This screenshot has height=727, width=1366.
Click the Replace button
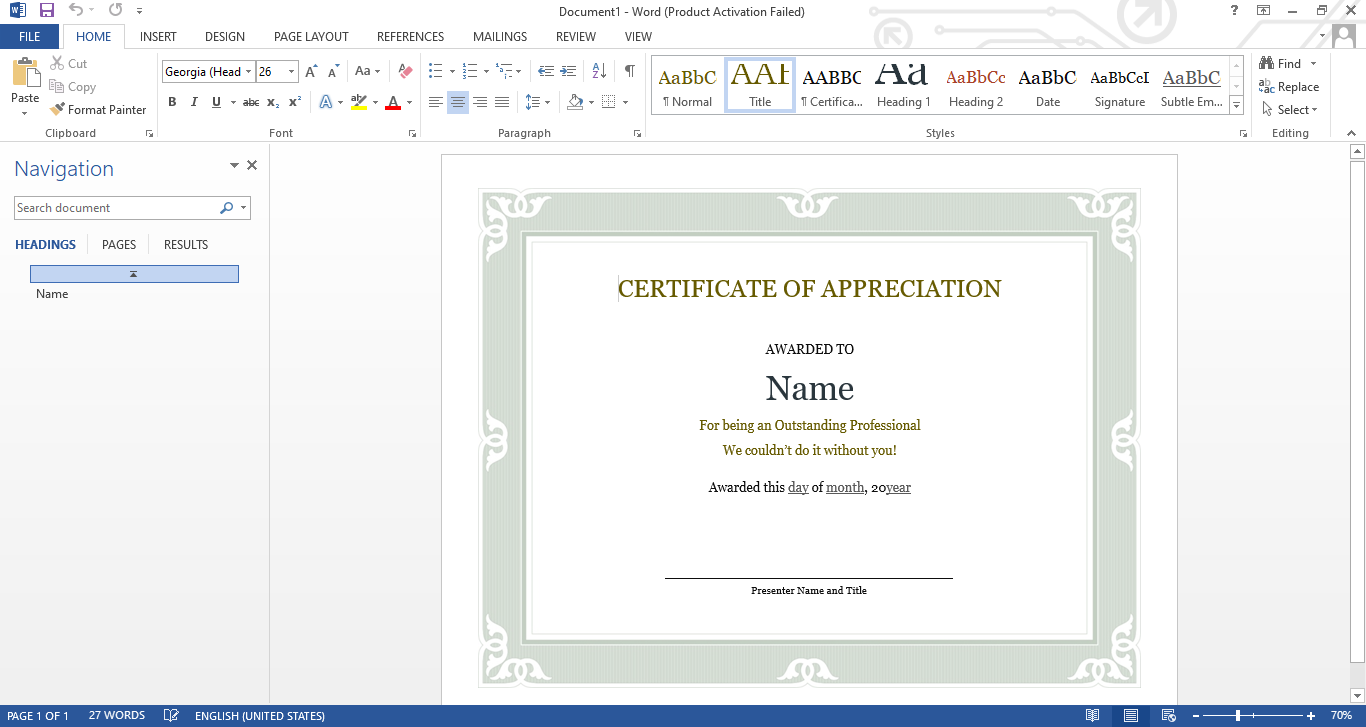point(1289,86)
